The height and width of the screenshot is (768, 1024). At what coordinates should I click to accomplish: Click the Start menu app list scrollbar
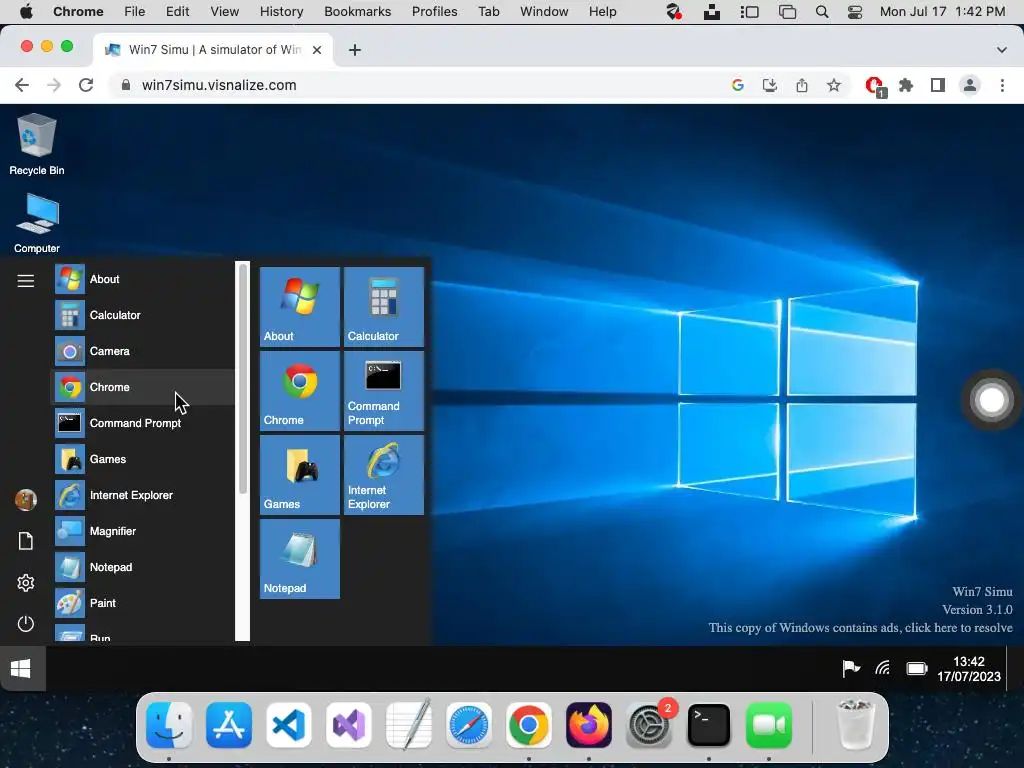pos(242,379)
